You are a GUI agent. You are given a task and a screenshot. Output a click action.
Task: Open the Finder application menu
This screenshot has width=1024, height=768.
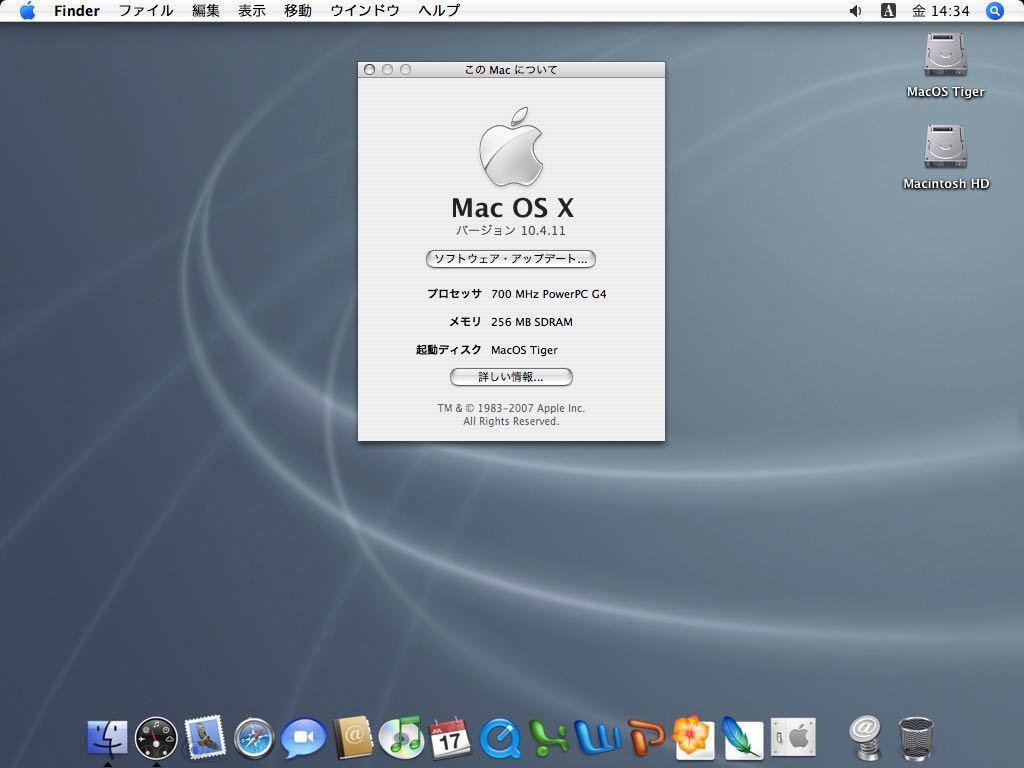[x=76, y=10]
